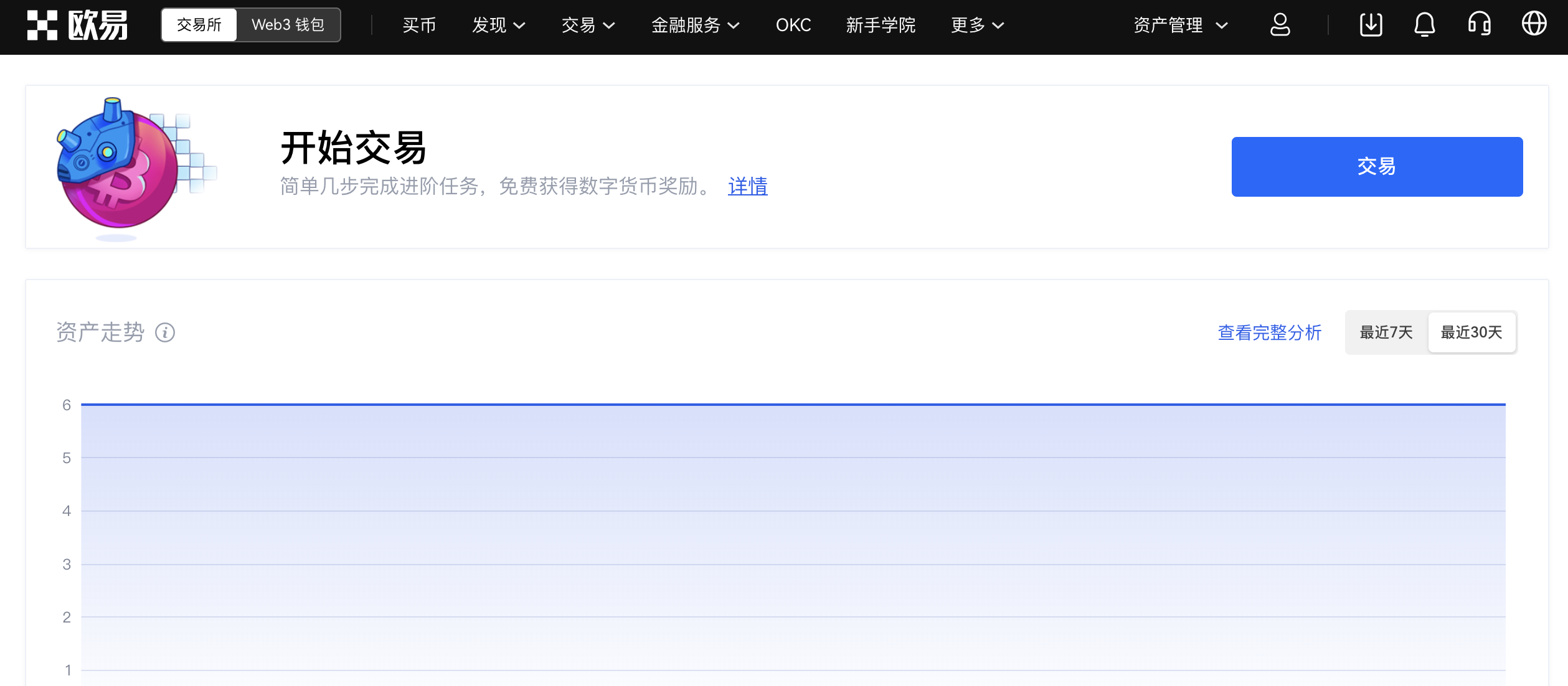
Task: Open the 买币 menu item
Action: click(419, 26)
